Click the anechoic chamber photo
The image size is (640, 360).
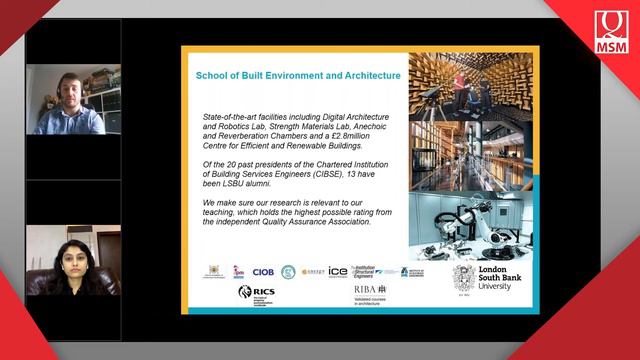471,87
